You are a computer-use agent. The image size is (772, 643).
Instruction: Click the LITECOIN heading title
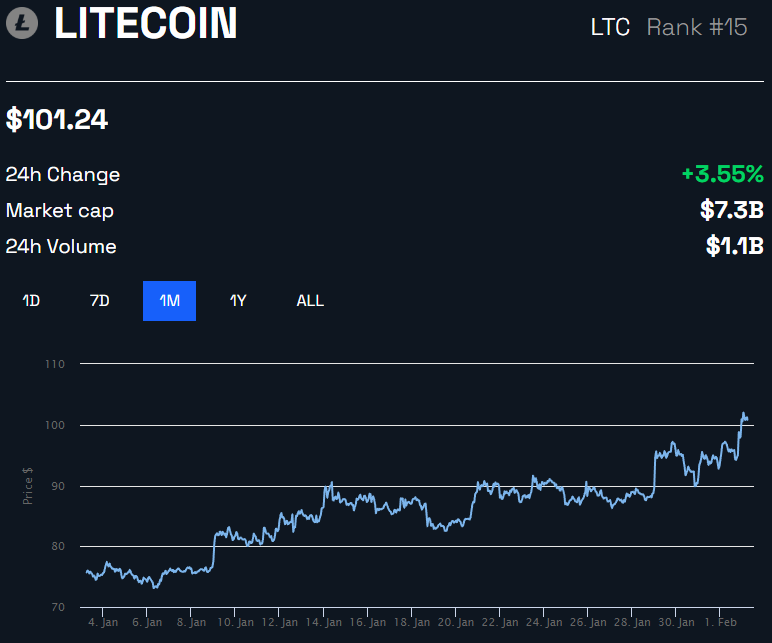point(146,24)
